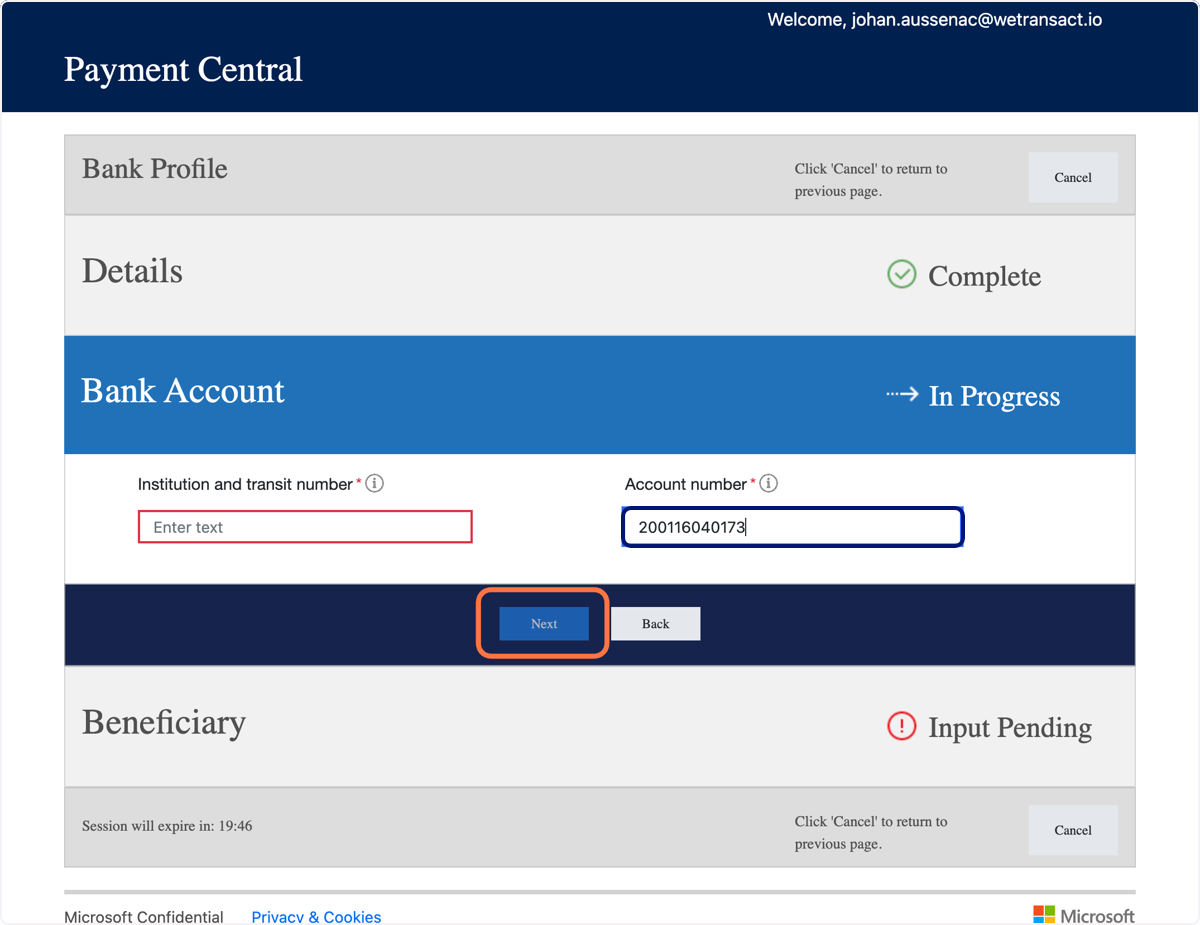Select the Bank Account section header
The width and height of the screenshot is (1200, 925).
tap(600, 395)
